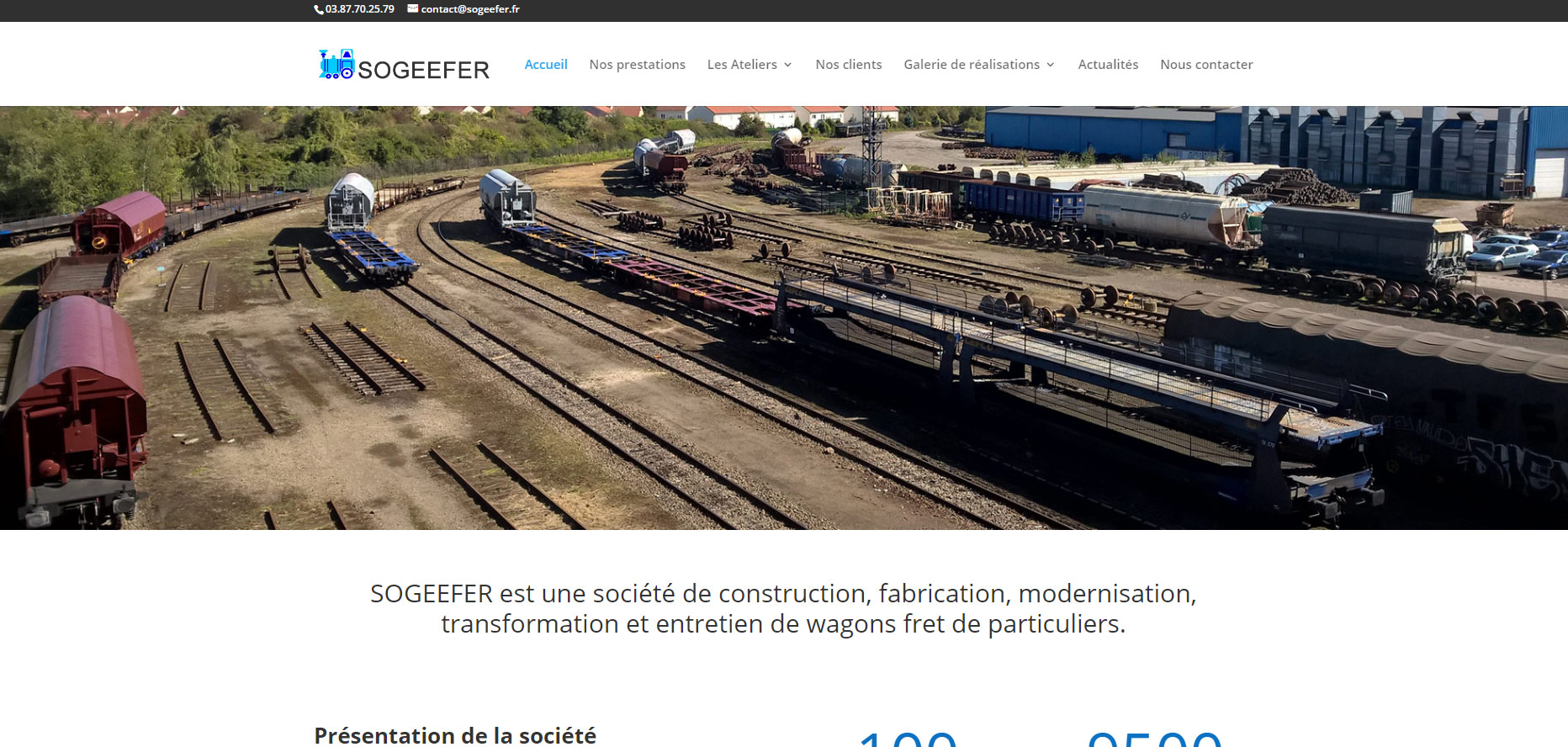Go to the Accueil menu item
1568x747 pixels.
click(x=546, y=64)
